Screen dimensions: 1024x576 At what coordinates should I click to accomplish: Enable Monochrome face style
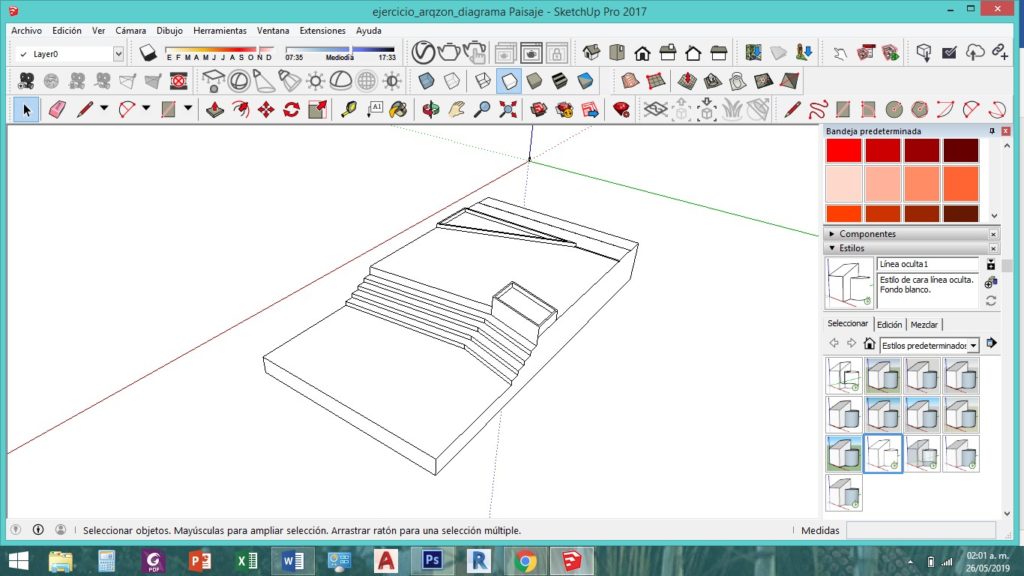click(585, 81)
